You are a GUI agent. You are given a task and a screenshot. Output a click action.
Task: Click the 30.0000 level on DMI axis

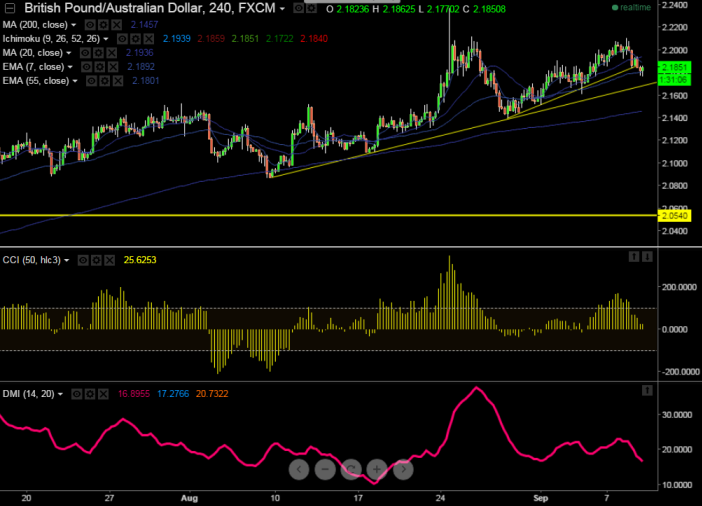pyautogui.click(x=677, y=415)
